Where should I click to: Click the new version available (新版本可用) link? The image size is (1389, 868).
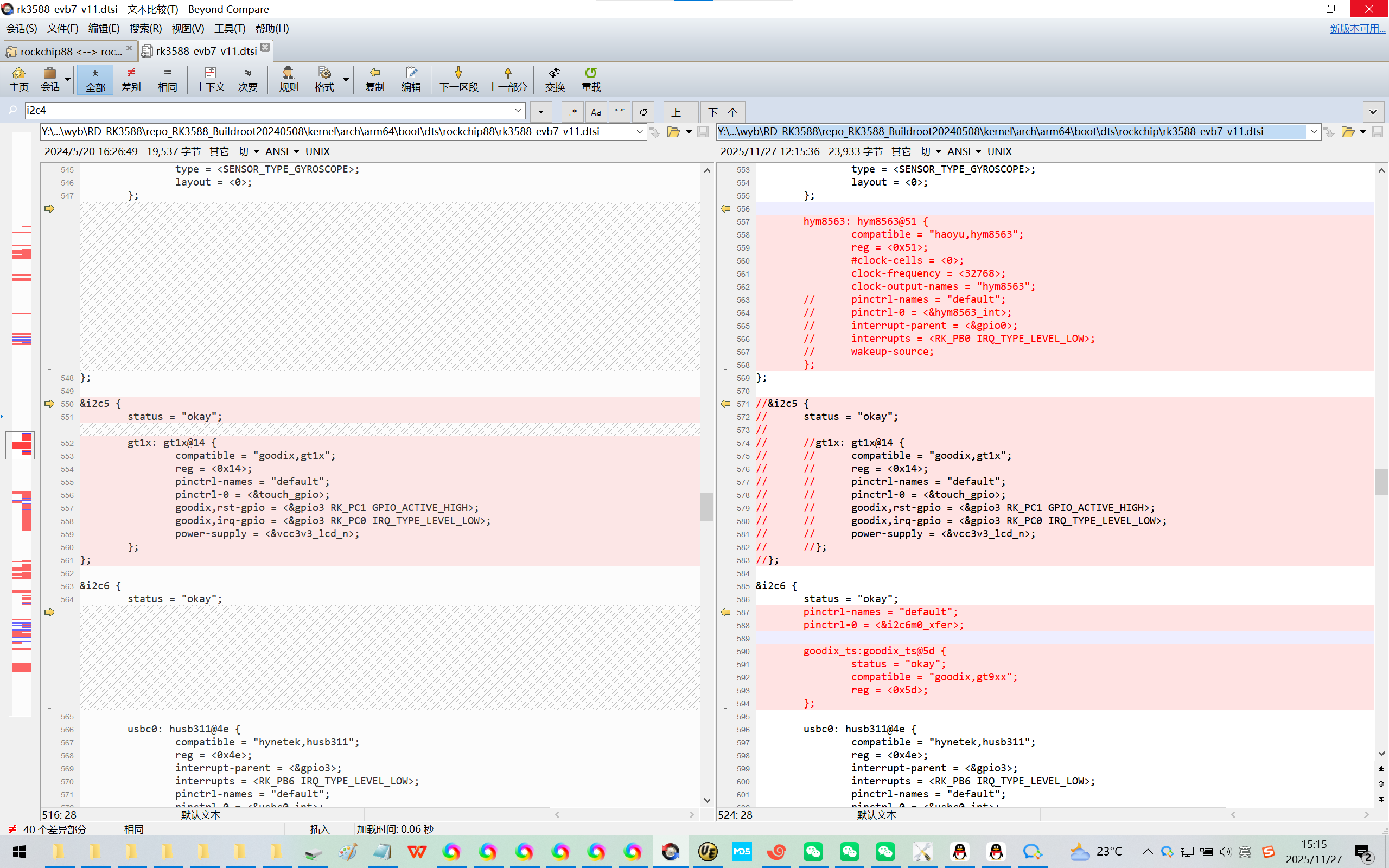pyautogui.click(x=1357, y=29)
